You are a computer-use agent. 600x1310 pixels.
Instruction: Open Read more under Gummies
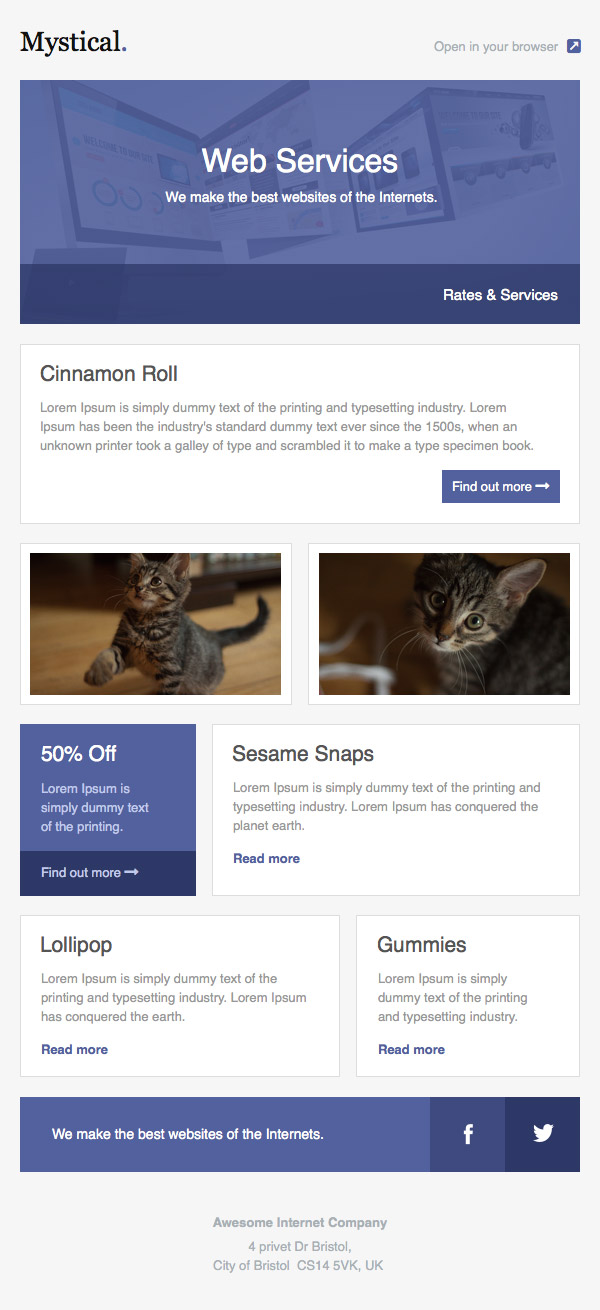click(x=411, y=1050)
